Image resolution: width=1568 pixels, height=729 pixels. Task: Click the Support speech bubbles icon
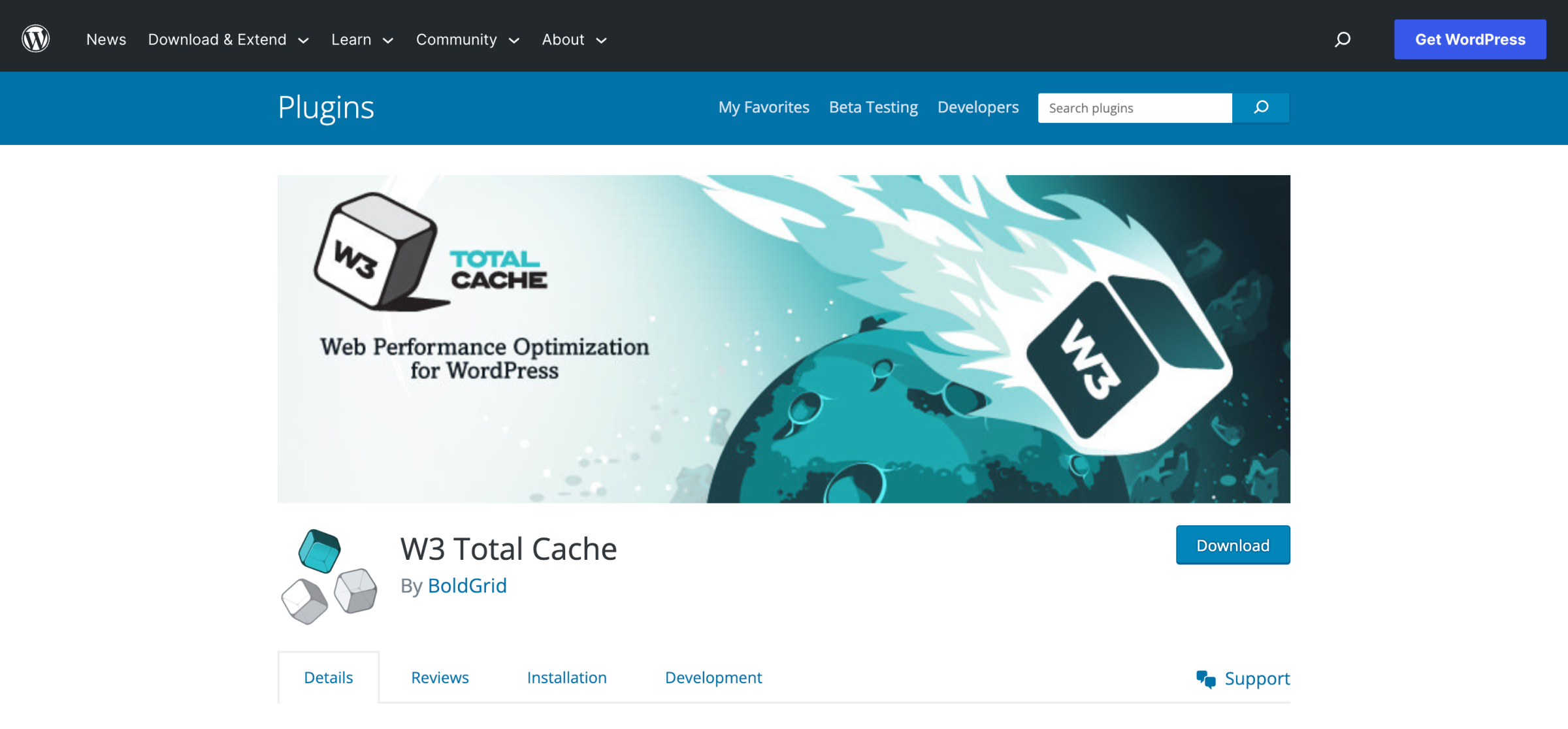pos(1206,679)
